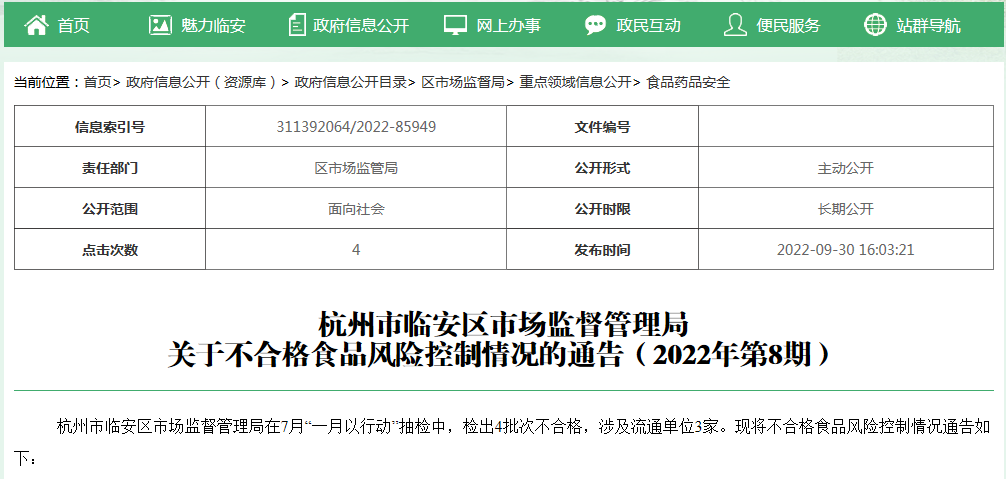Follow breadcrumb link 政府信息公开（资源库）
1006x479 pixels.
(201, 82)
